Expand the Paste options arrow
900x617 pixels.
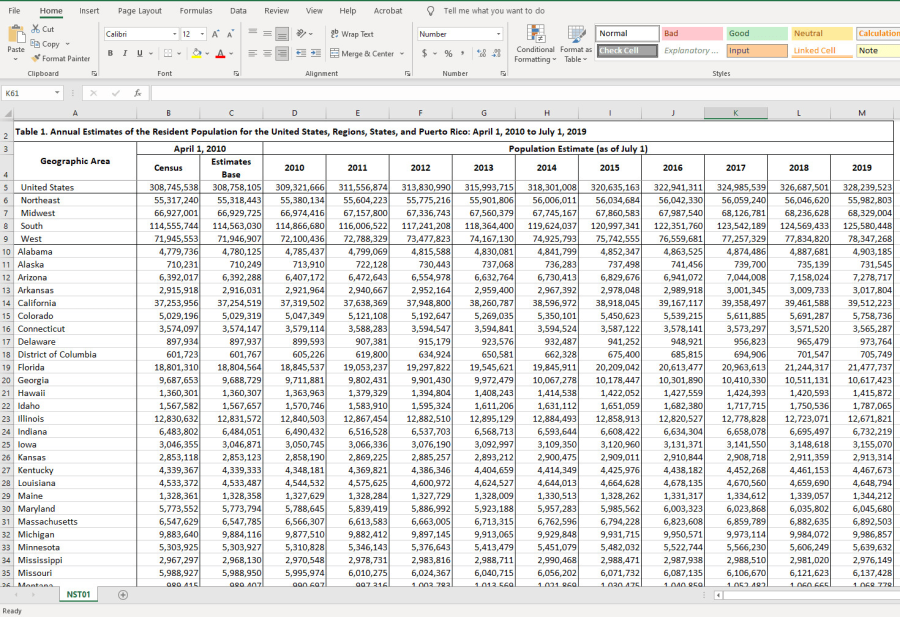coord(16,59)
